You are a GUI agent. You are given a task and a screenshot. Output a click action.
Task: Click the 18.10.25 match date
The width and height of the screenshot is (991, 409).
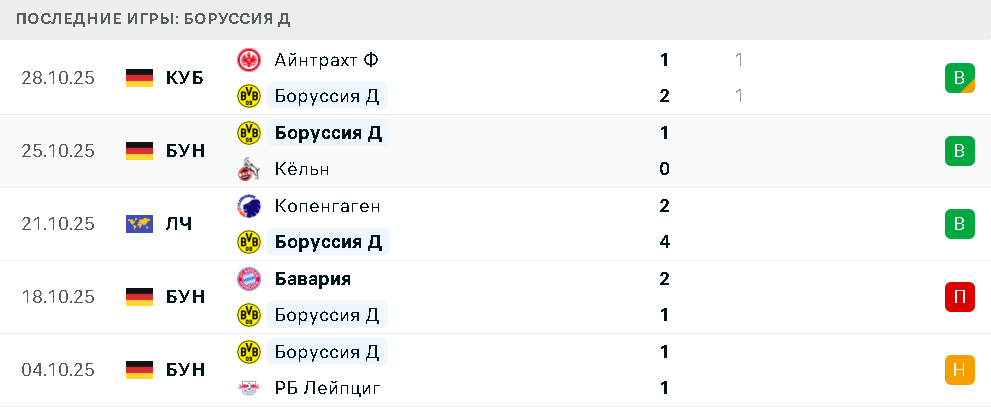point(58,297)
